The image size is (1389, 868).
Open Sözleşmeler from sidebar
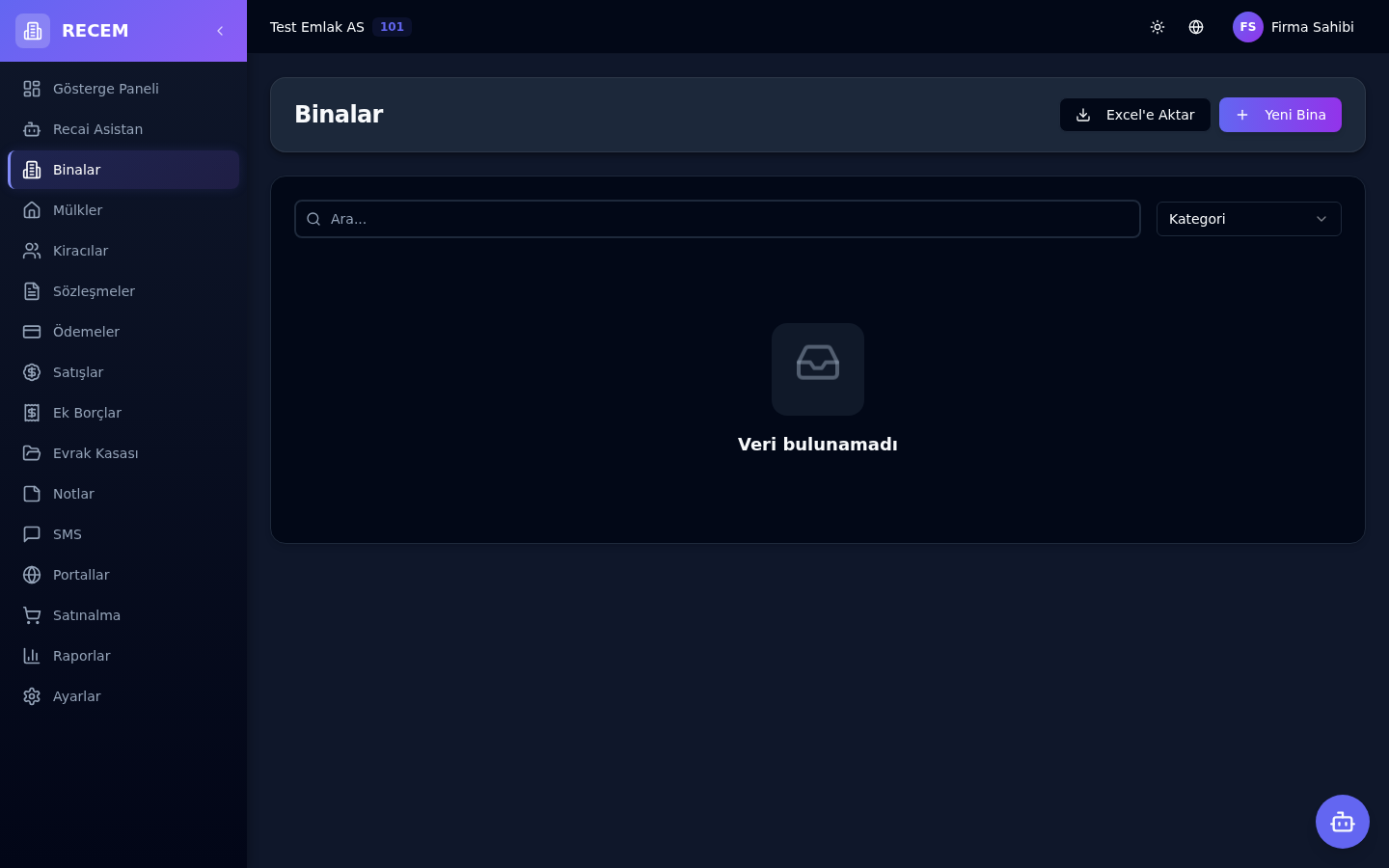click(123, 291)
